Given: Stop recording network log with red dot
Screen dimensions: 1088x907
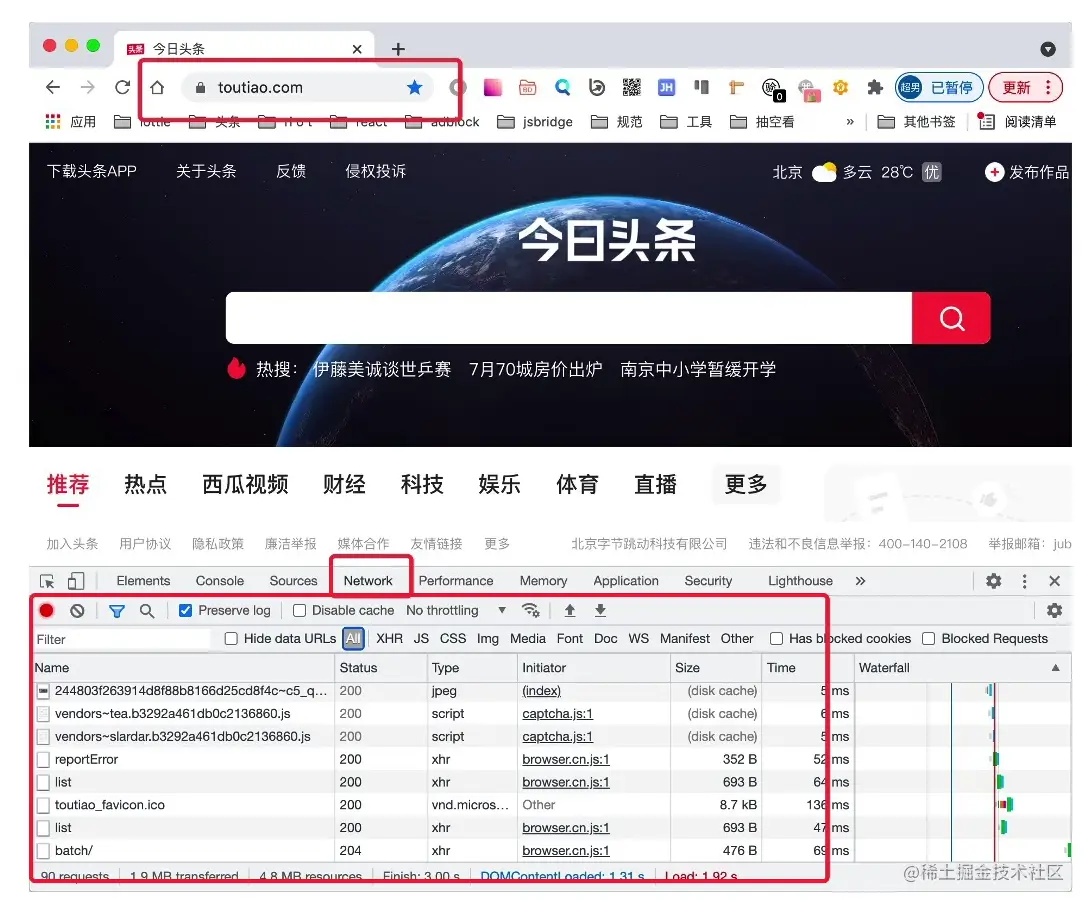Looking at the screenshot, I should (46, 611).
